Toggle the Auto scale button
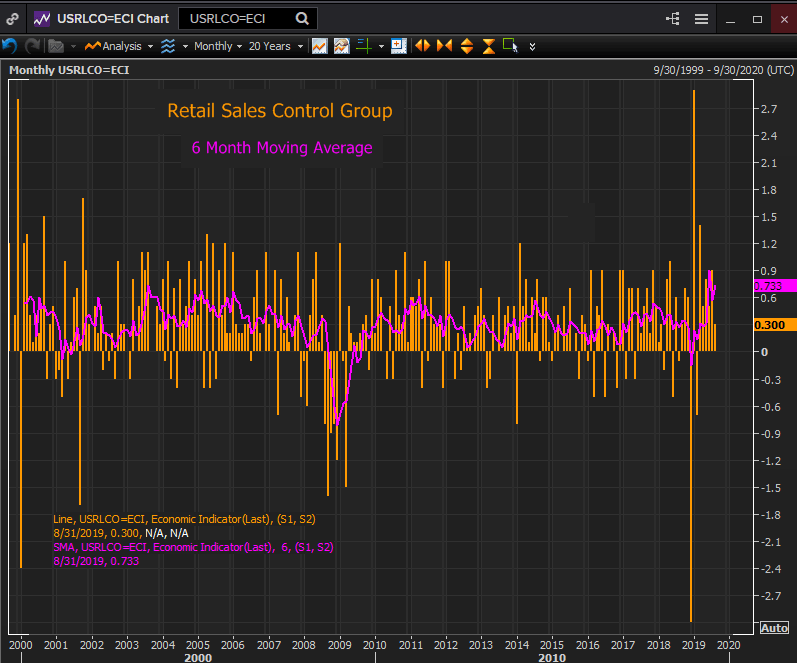Image resolution: width=797 pixels, height=663 pixels. 774,628
